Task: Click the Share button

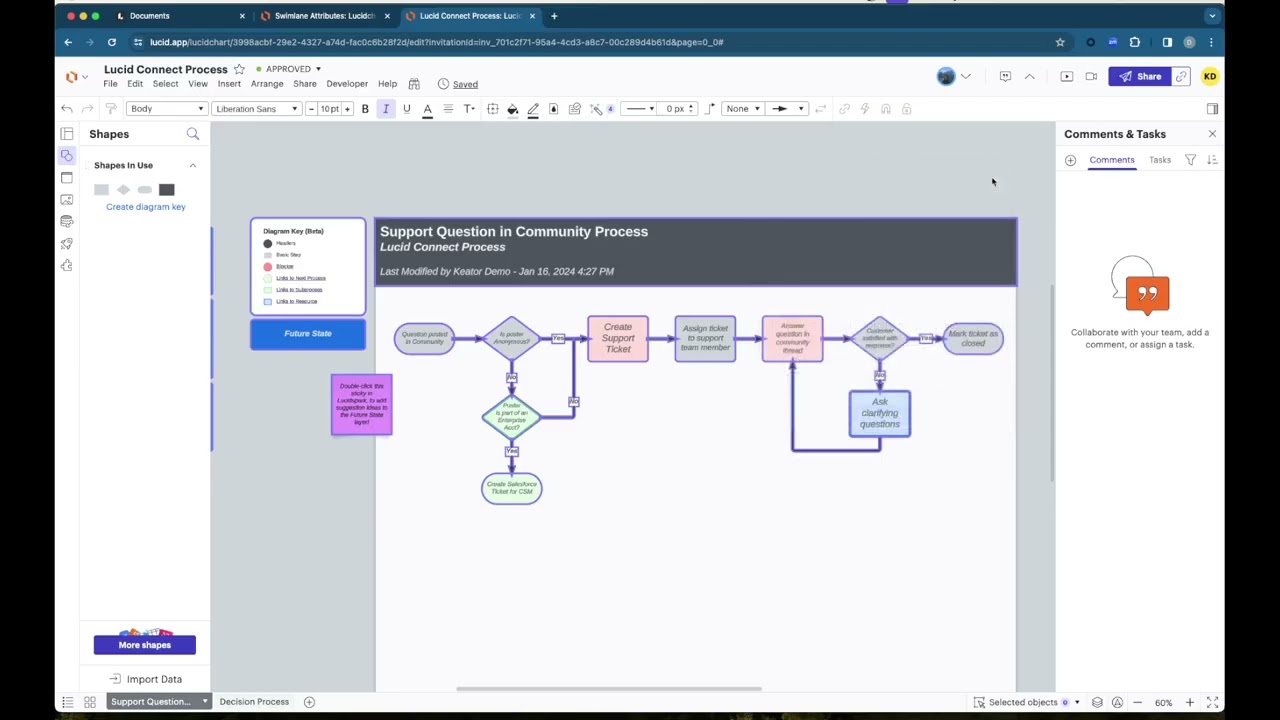Action: tap(1140, 77)
